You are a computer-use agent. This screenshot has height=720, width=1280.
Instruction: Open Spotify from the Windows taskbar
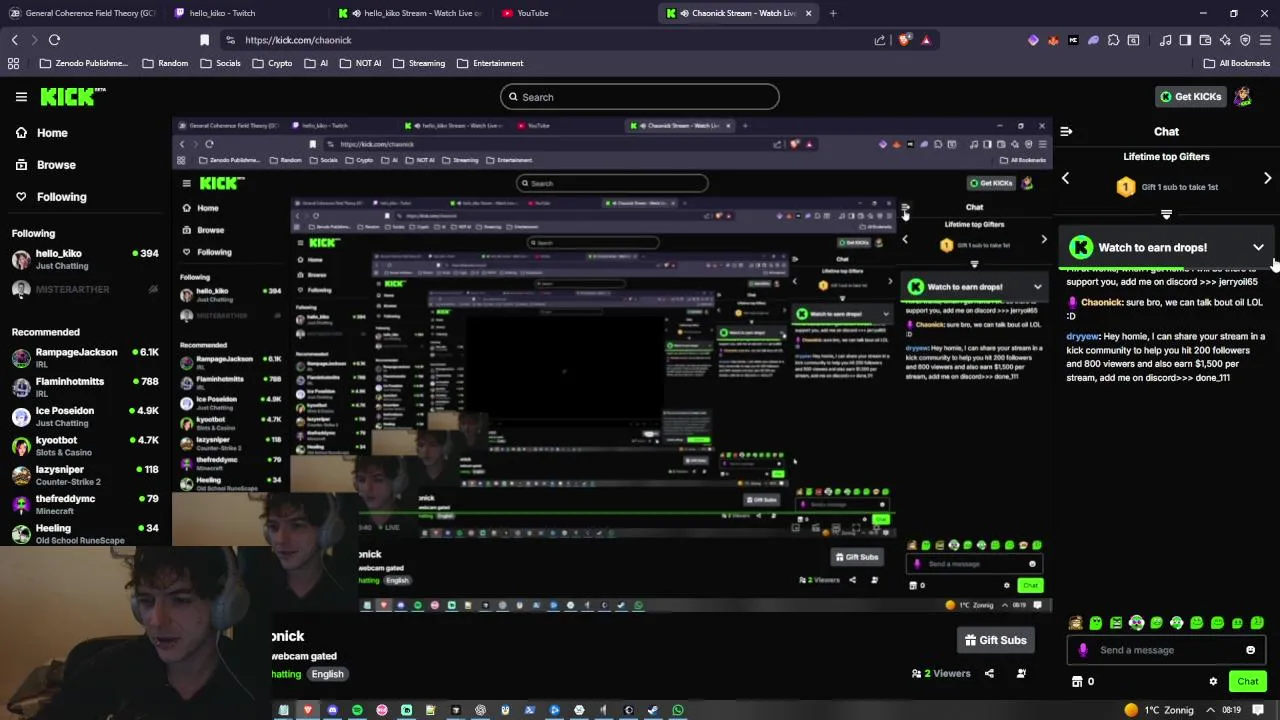(x=358, y=710)
